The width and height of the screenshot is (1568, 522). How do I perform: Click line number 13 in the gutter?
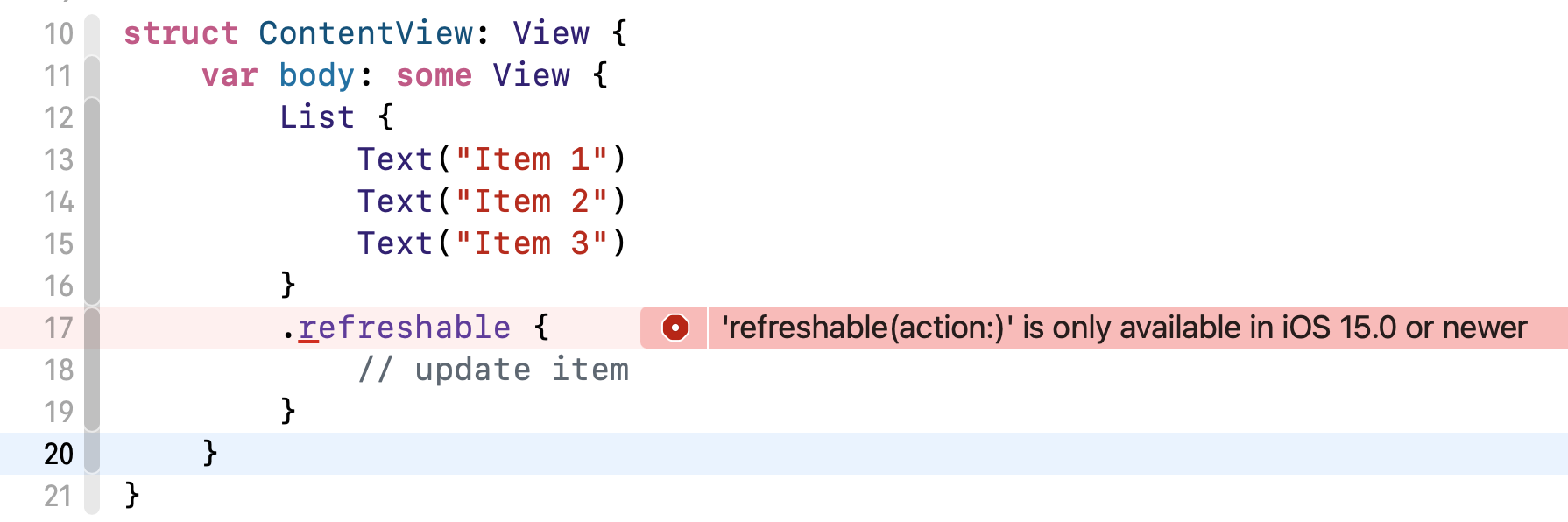[x=59, y=159]
